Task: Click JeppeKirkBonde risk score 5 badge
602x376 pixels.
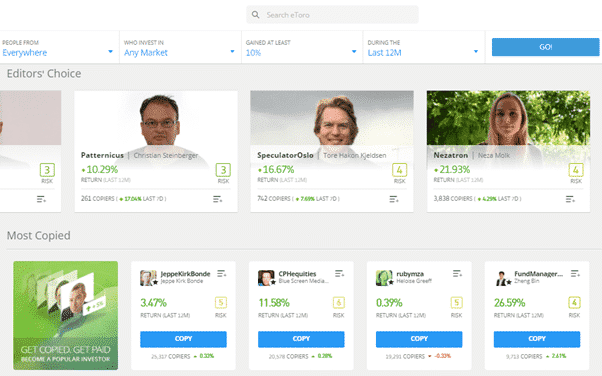Action: (221, 303)
